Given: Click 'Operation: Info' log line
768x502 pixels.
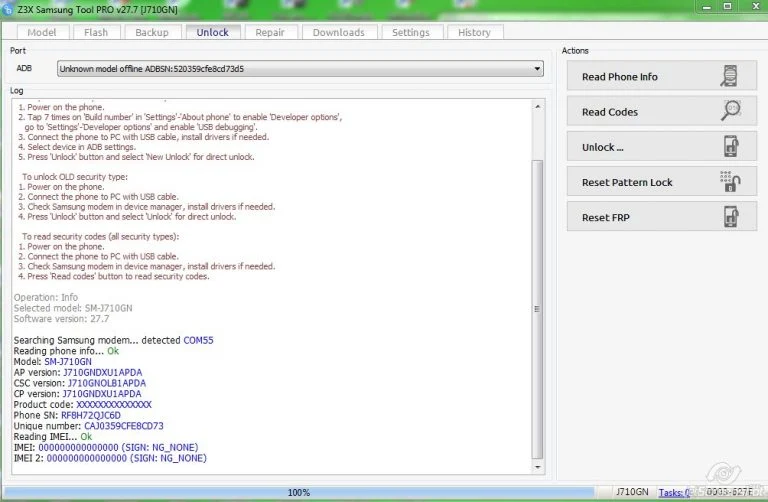Looking at the screenshot, I should [46, 297].
